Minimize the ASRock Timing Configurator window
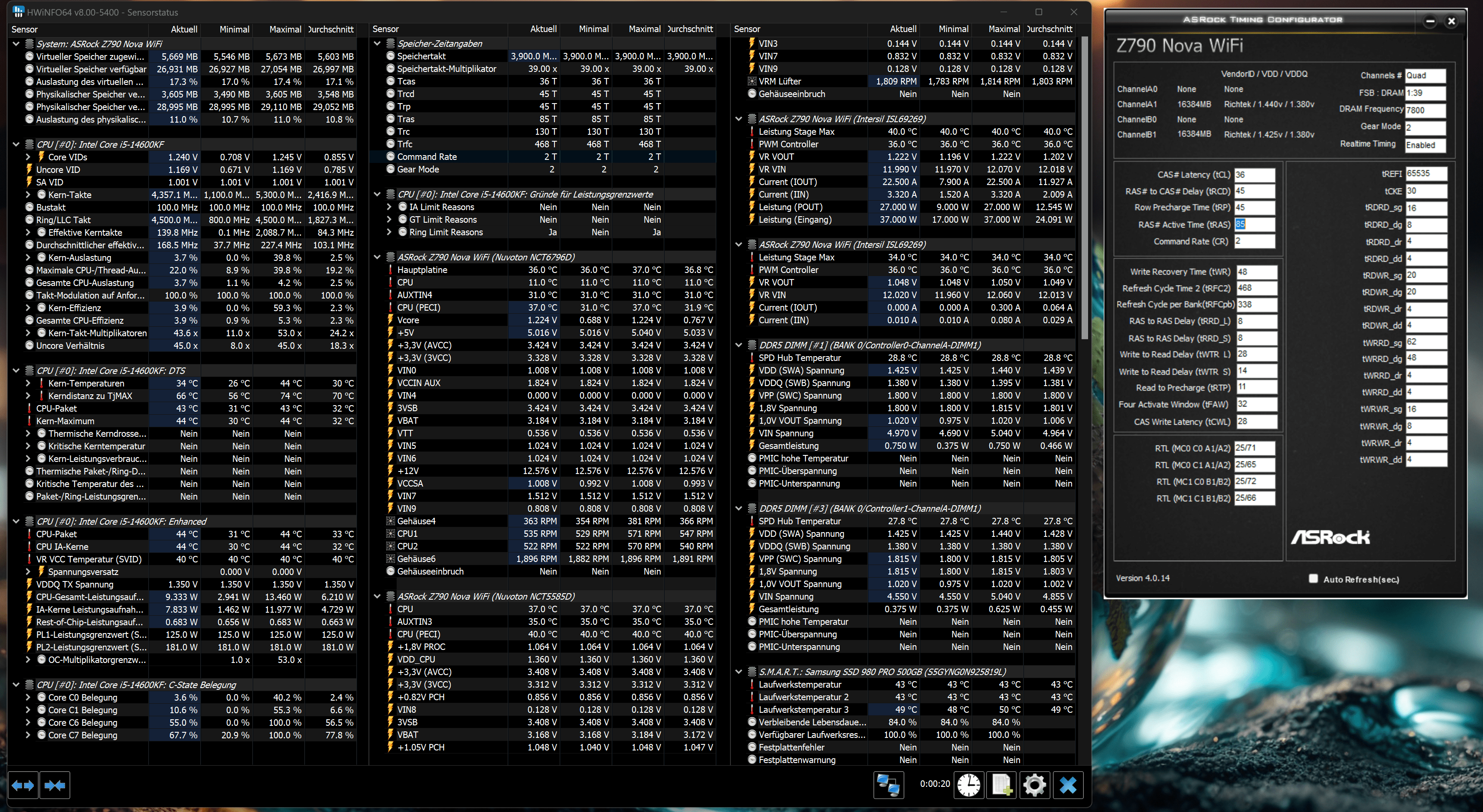The width and height of the screenshot is (1483, 812). (1429, 21)
